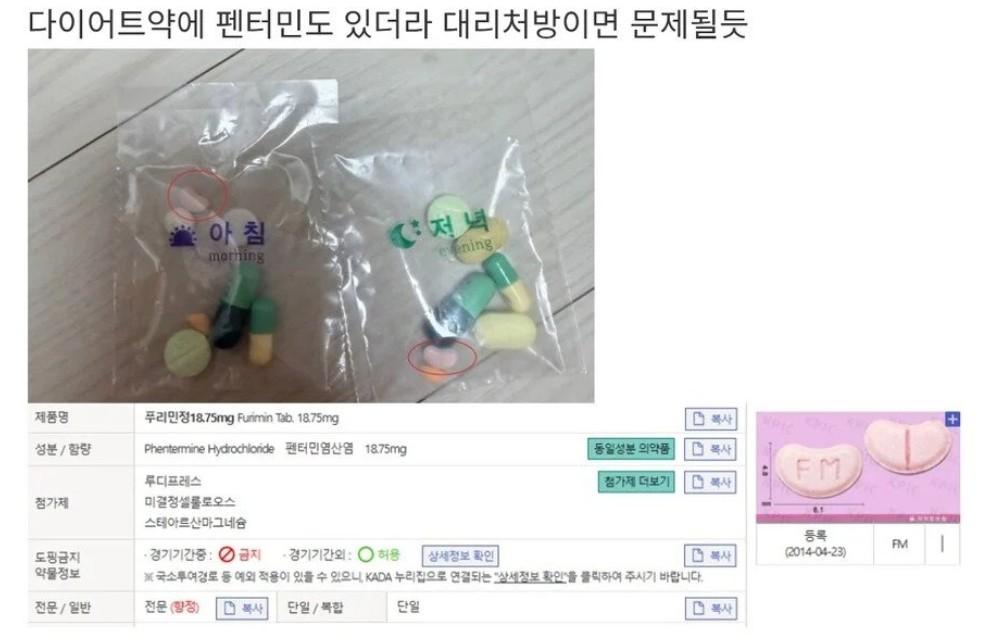Screen dimensions: 996x641
Task: Follow the underlined "상세정보 확인" link text
Action: pos(530,577)
